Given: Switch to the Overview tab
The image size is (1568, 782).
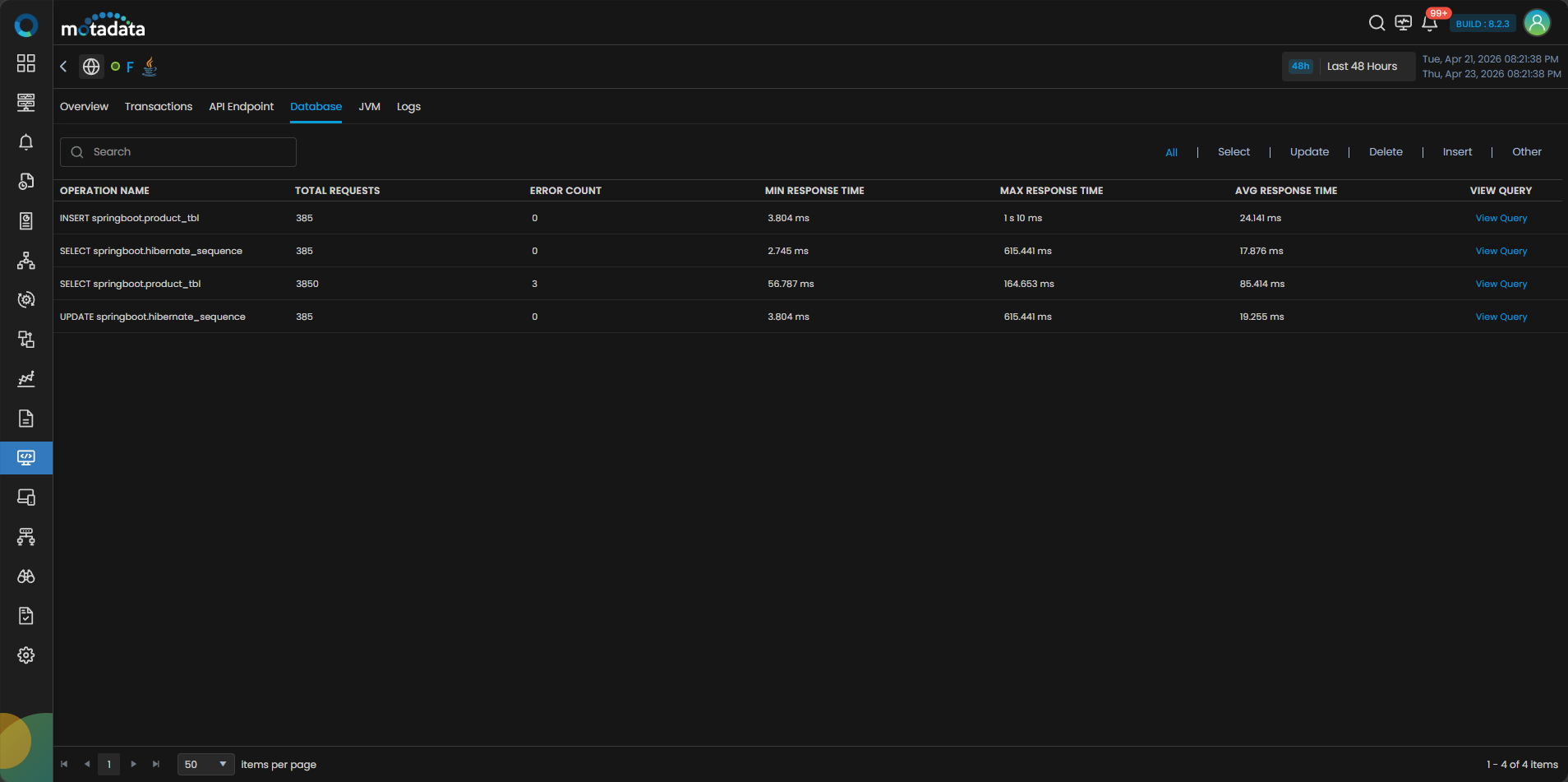Looking at the screenshot, I should [x=84, y=107].
